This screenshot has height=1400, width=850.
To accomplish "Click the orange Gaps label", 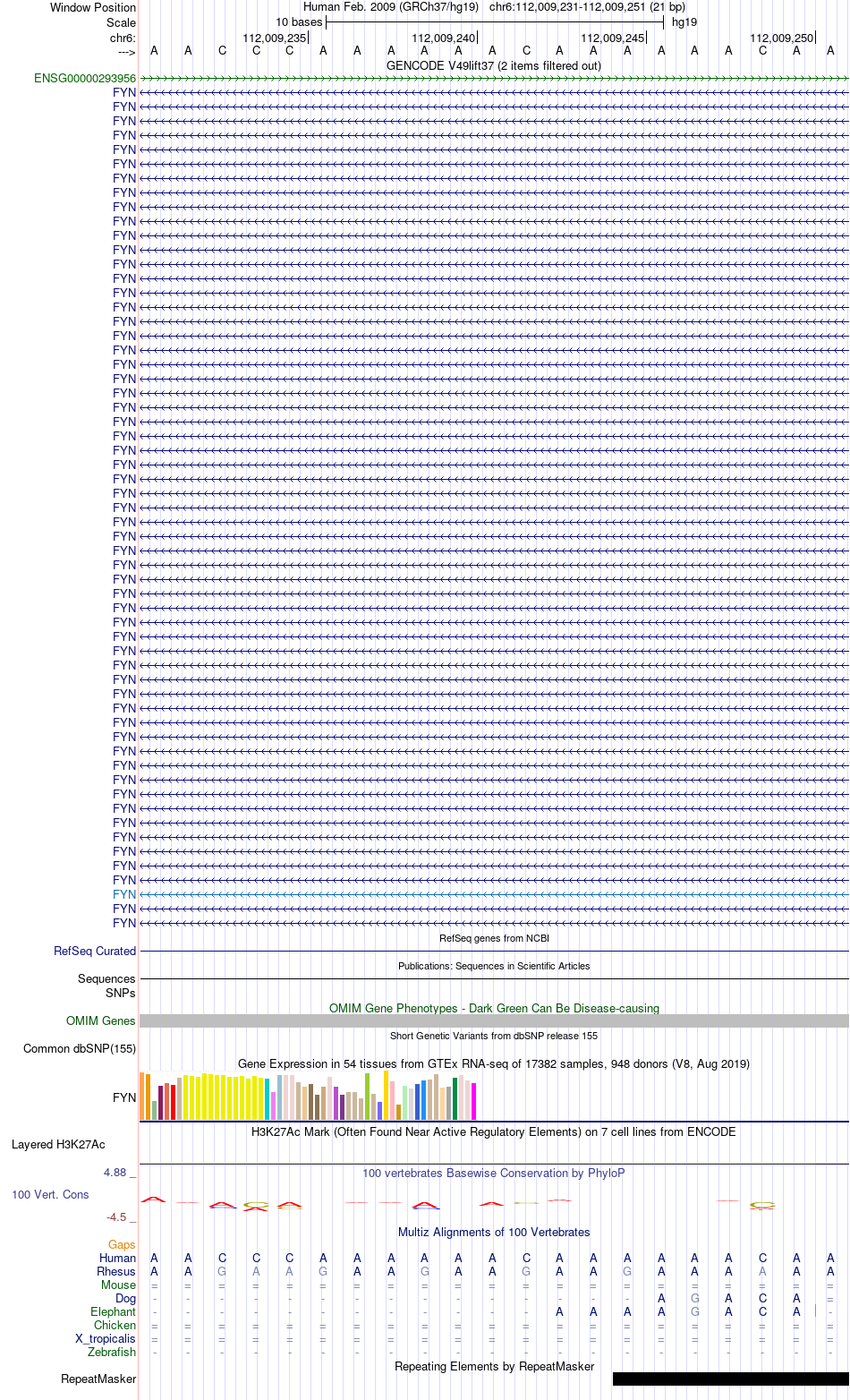I will tap(122, 1244).
